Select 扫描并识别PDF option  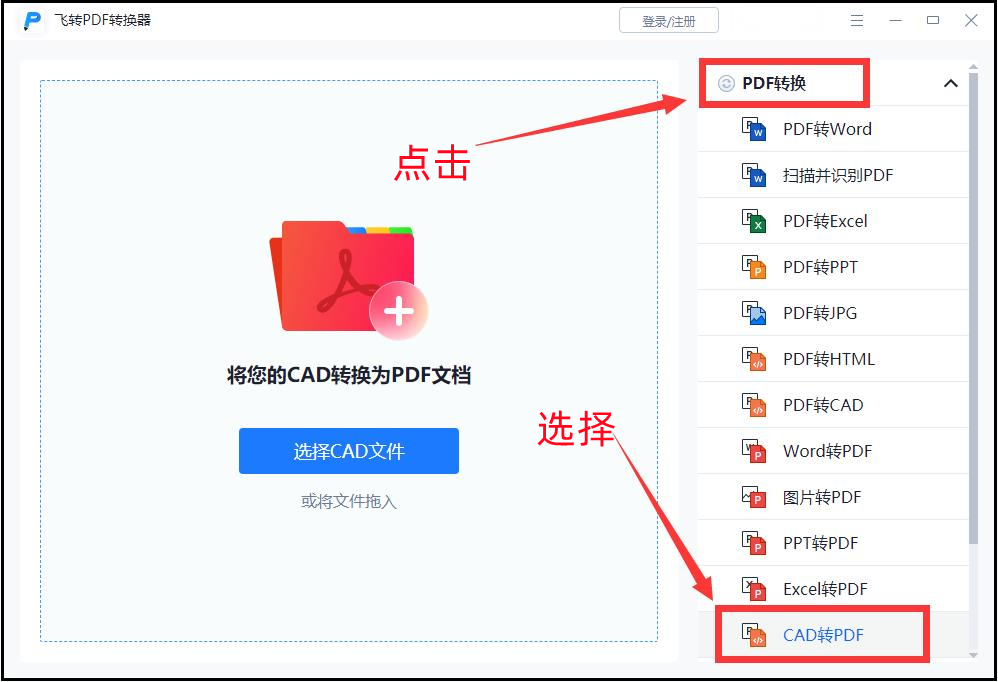pyautogui.click(x=833, y=175)
